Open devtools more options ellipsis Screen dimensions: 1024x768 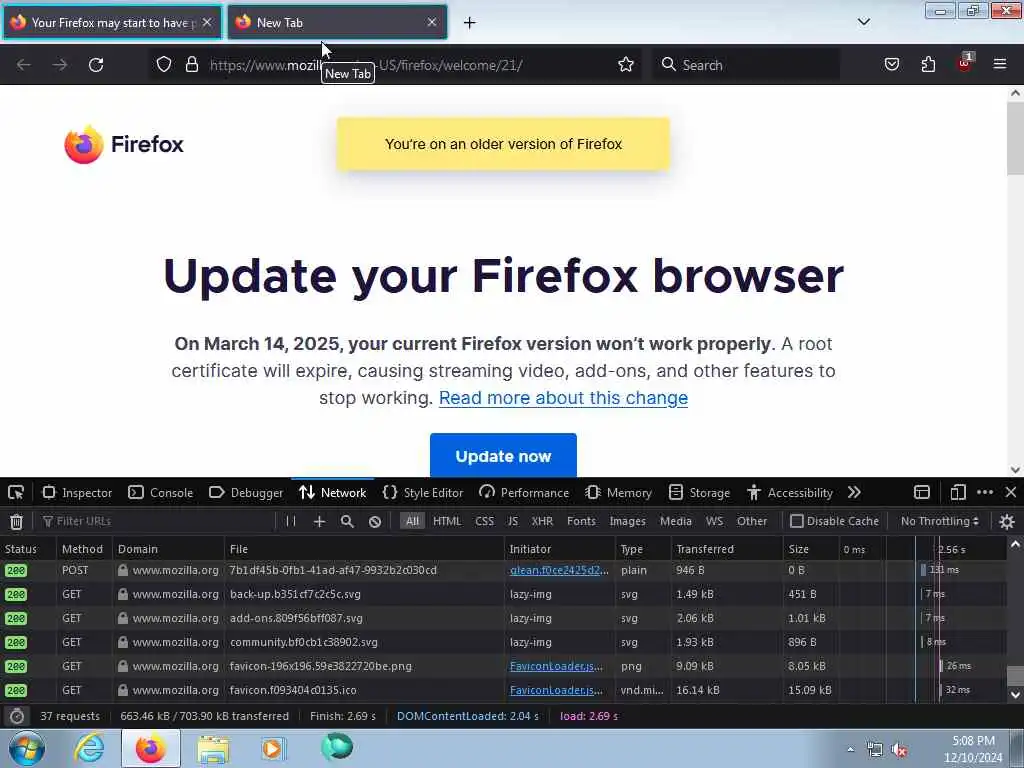pos(985,492)
